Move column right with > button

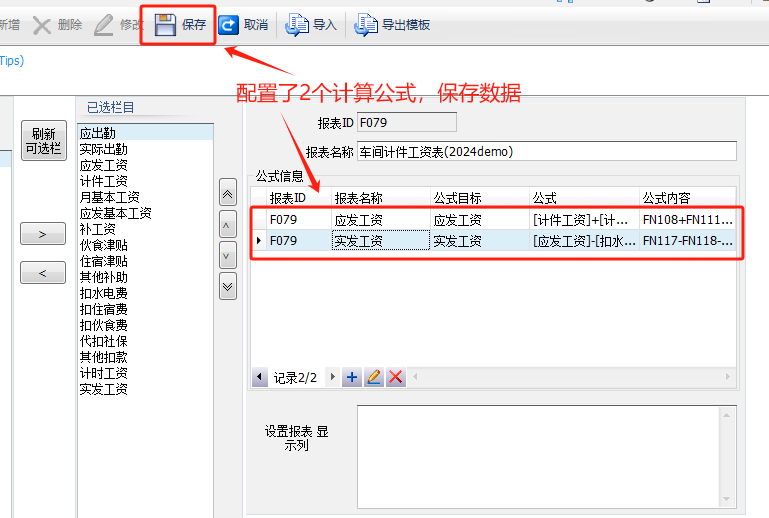point(43,233)
